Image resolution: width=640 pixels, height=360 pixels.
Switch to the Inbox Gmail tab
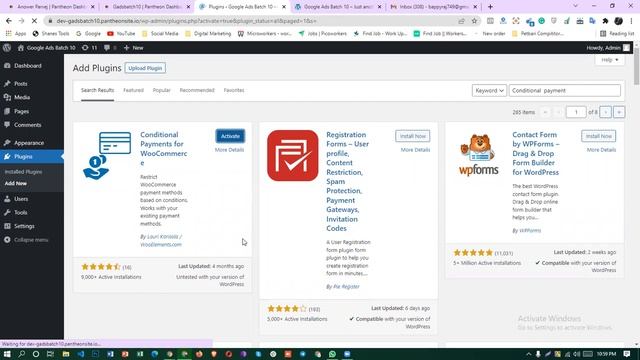click(433, 7)
